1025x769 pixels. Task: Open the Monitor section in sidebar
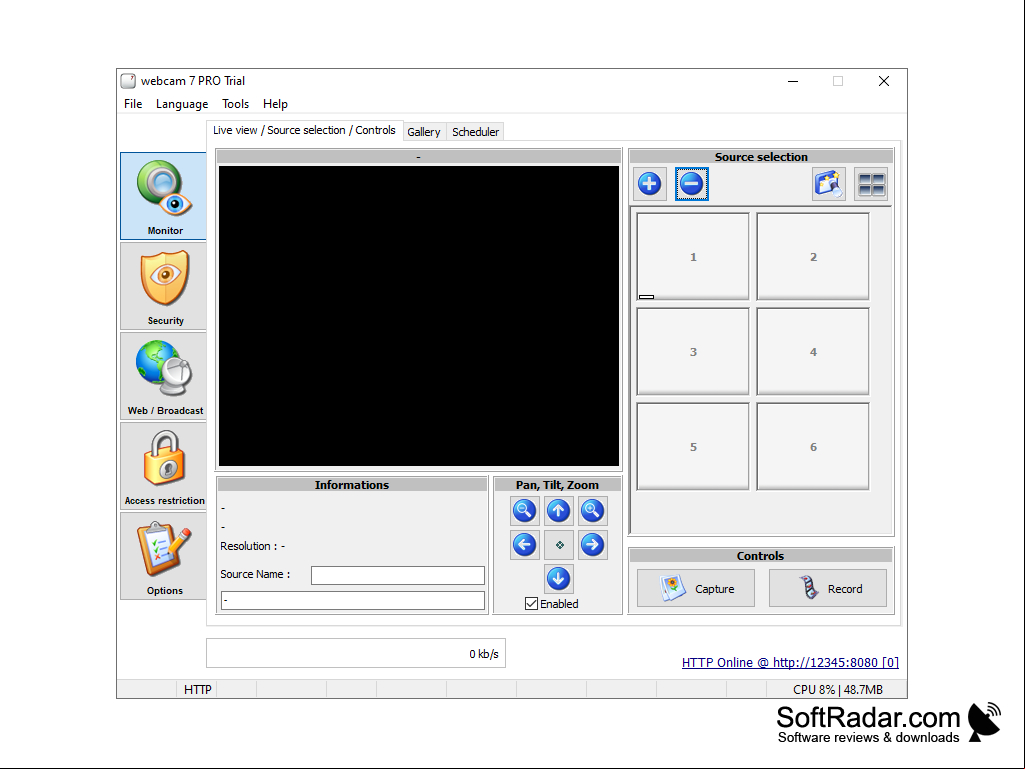point(163,196)
